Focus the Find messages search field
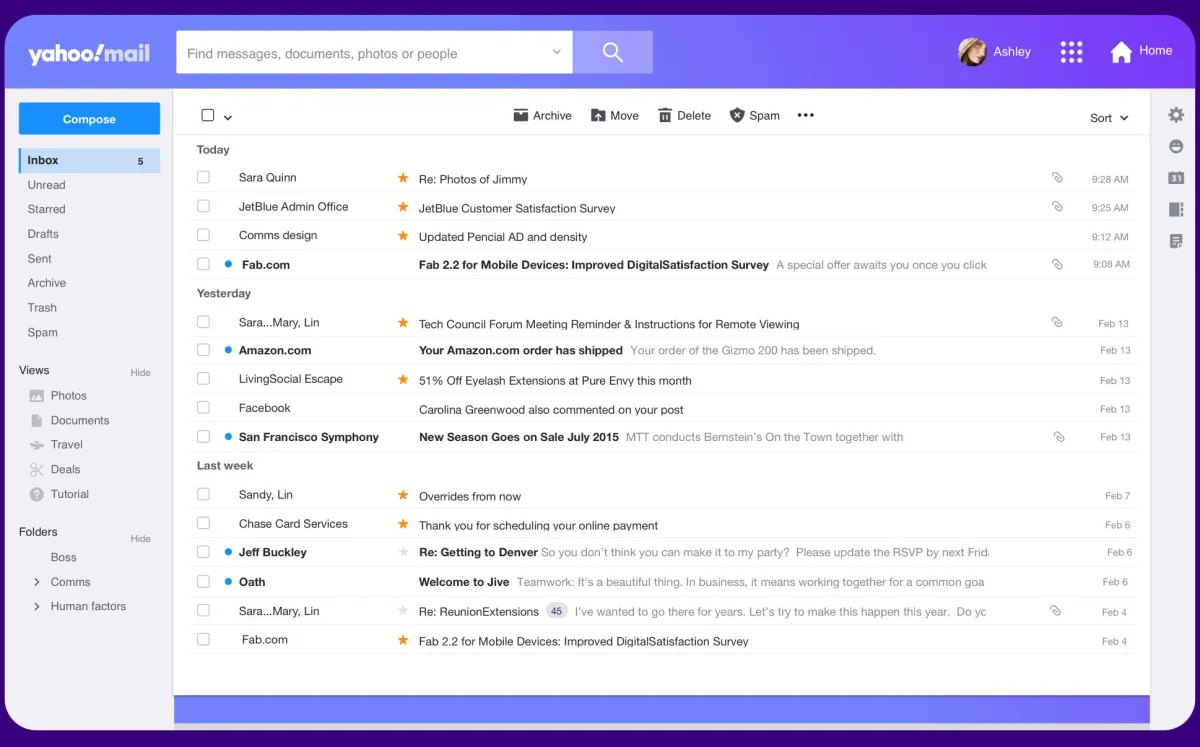This screenshot has width=1200, height=747. click(x=364, y=53)
